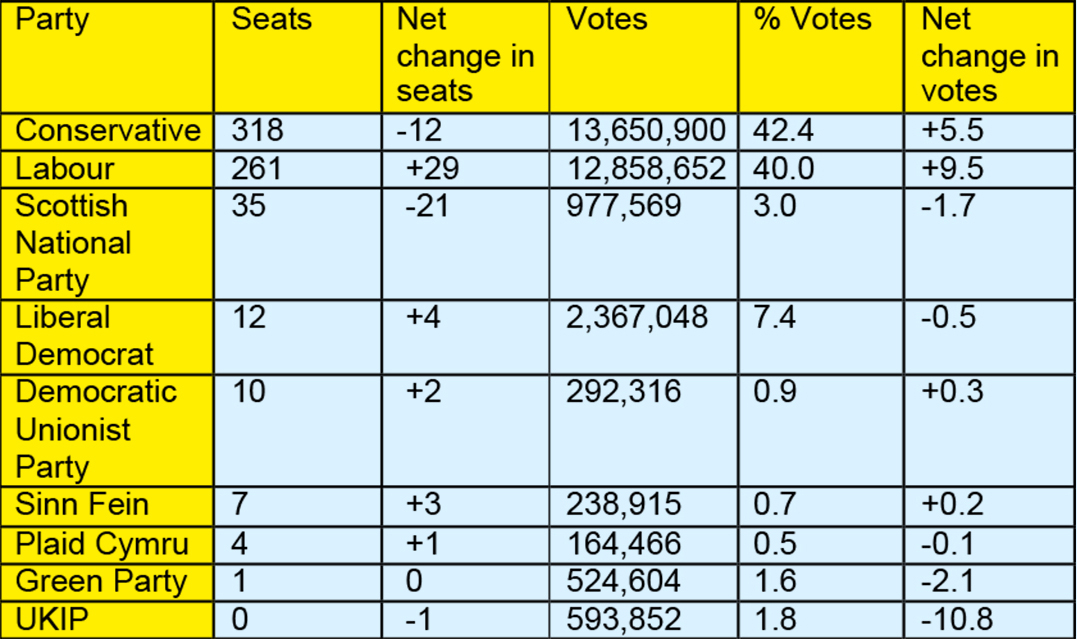This screenshot has height=639, width=1077.
Task: Click the Plaid Cymru name cell
Action: [107, 546]
